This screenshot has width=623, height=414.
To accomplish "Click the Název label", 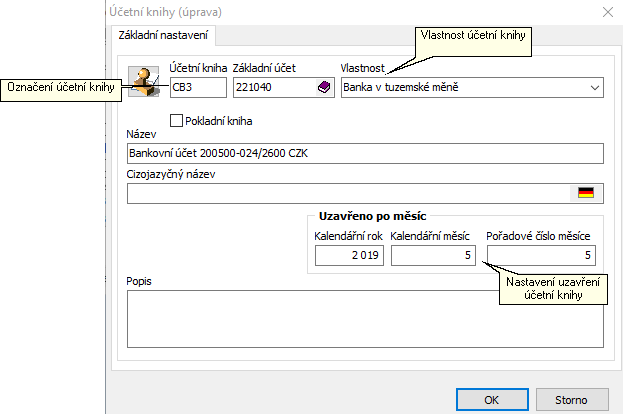I will (x=141, y=134).
